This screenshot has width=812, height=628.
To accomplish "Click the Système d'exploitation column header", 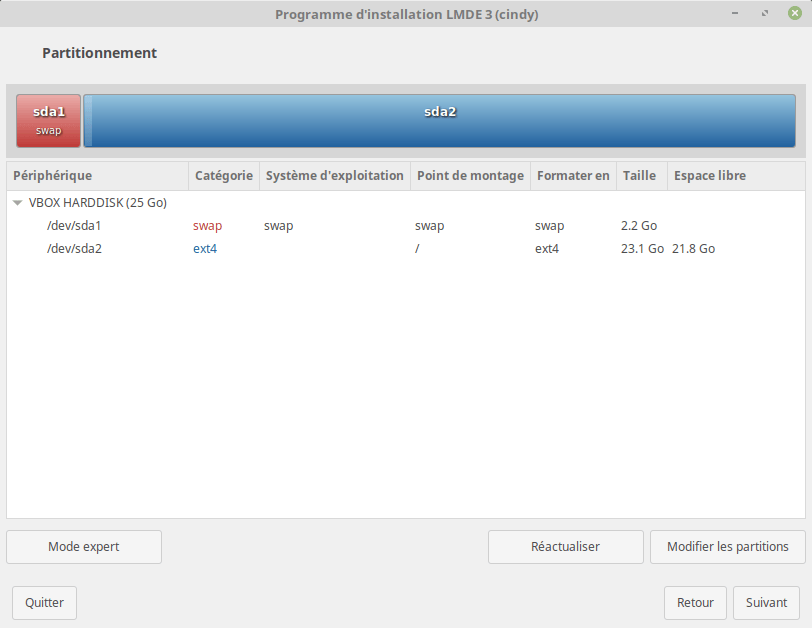I will (334, 176).
